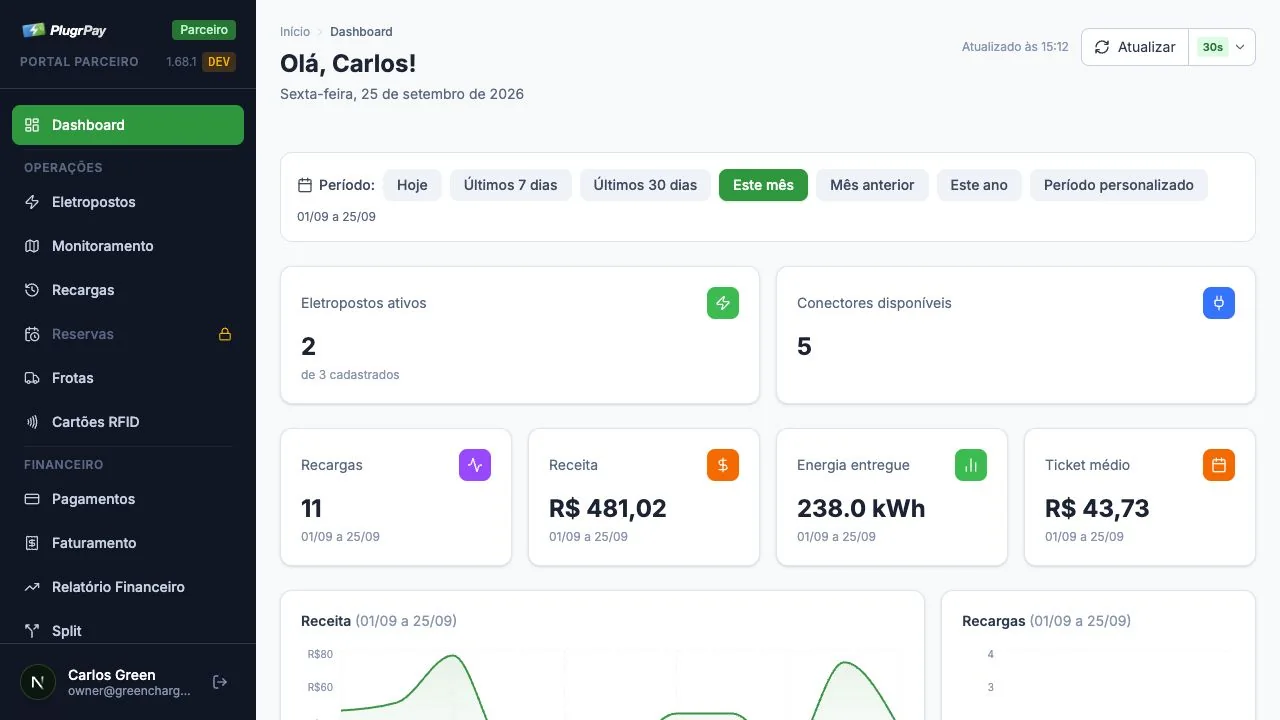Go to Recargas in the sidebar

click(x=128, y=290)
